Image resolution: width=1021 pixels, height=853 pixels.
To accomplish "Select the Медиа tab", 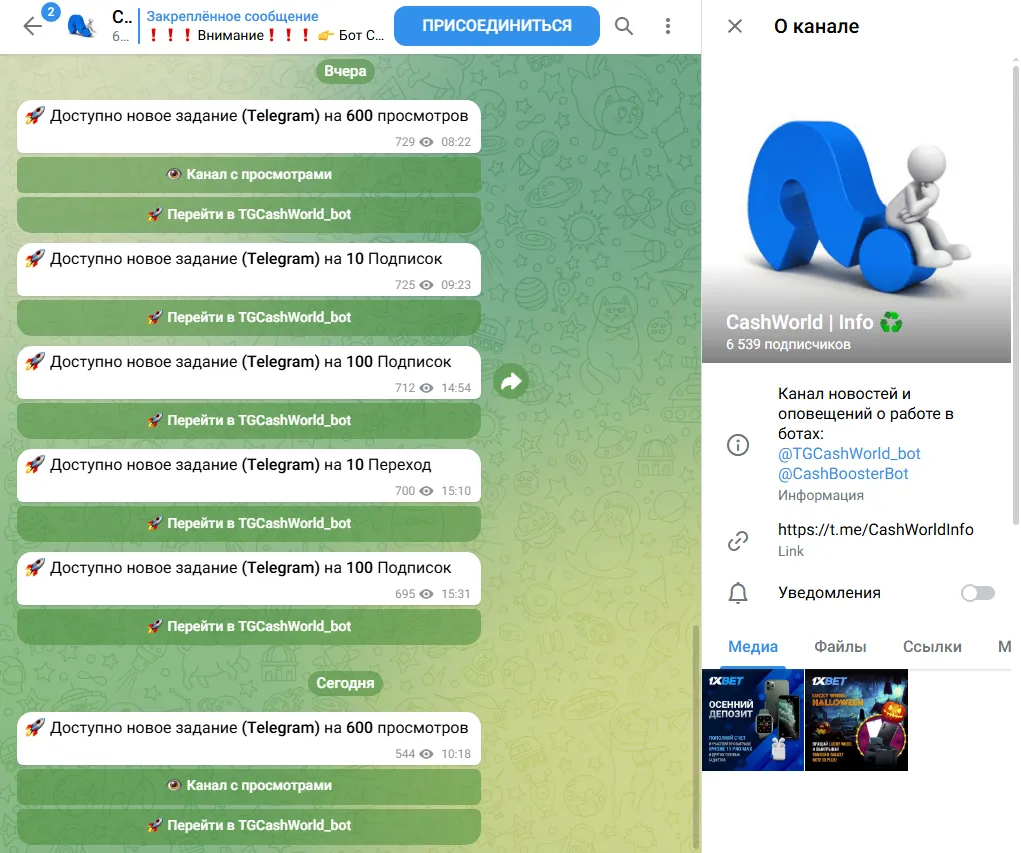I will pos(753,647).
